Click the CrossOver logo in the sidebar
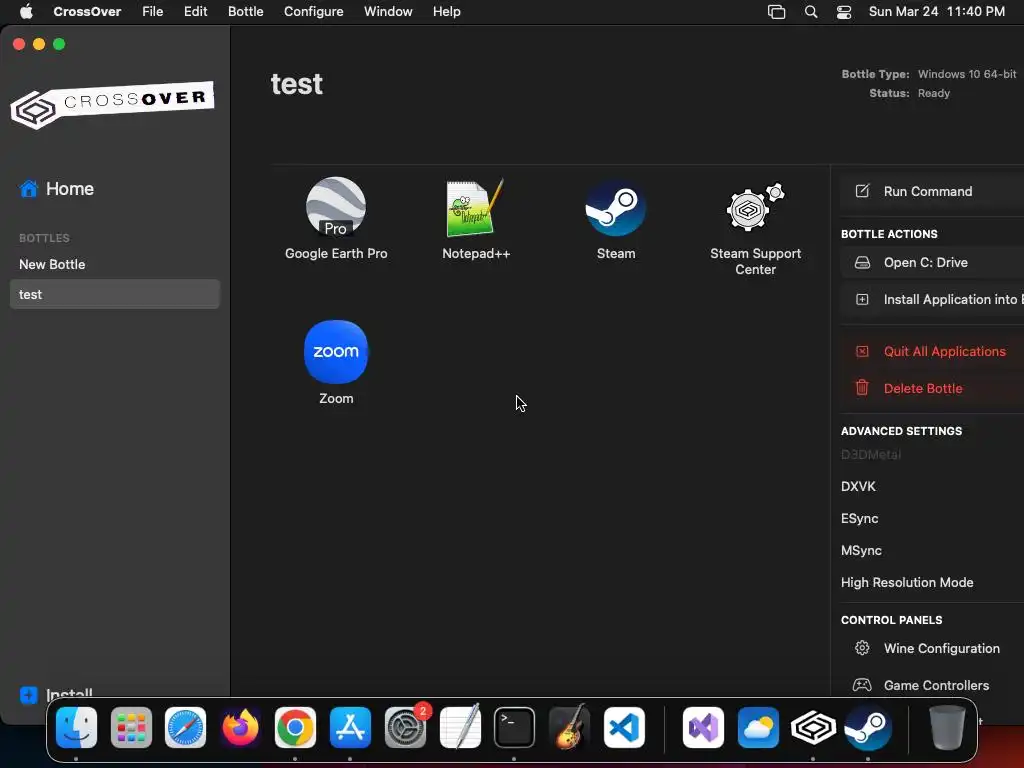This screenshot has height=768, width=1024. (112, 104)
